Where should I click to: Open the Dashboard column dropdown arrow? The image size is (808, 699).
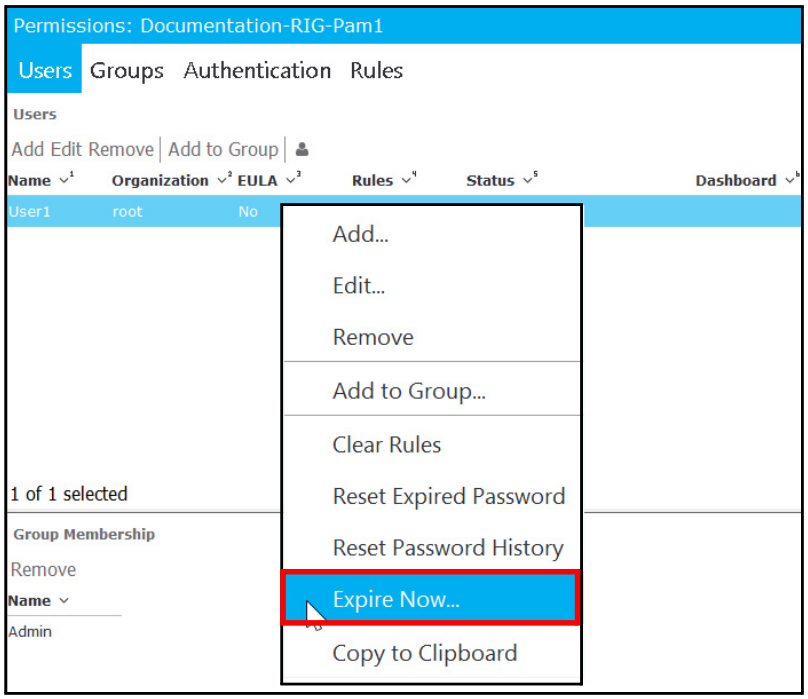point(790,180)
